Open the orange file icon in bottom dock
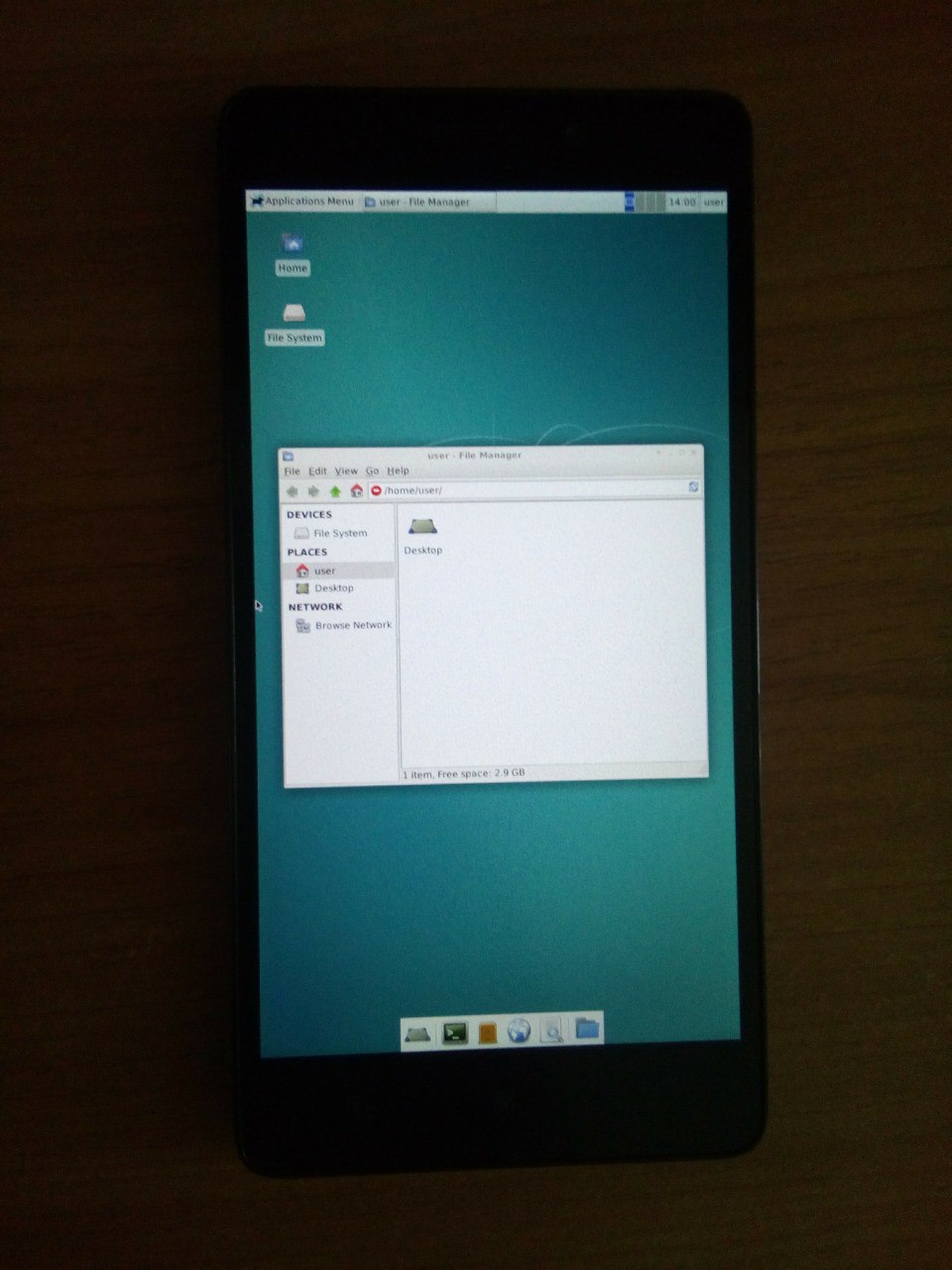Screen dimensions: 952x1270 point(487,1033)
